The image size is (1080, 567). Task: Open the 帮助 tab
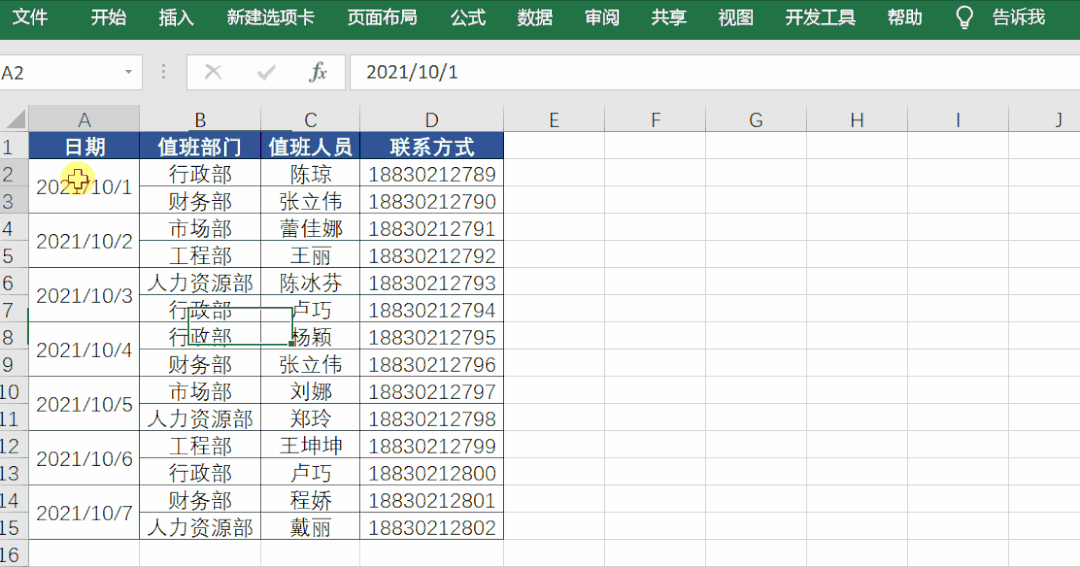904,17
